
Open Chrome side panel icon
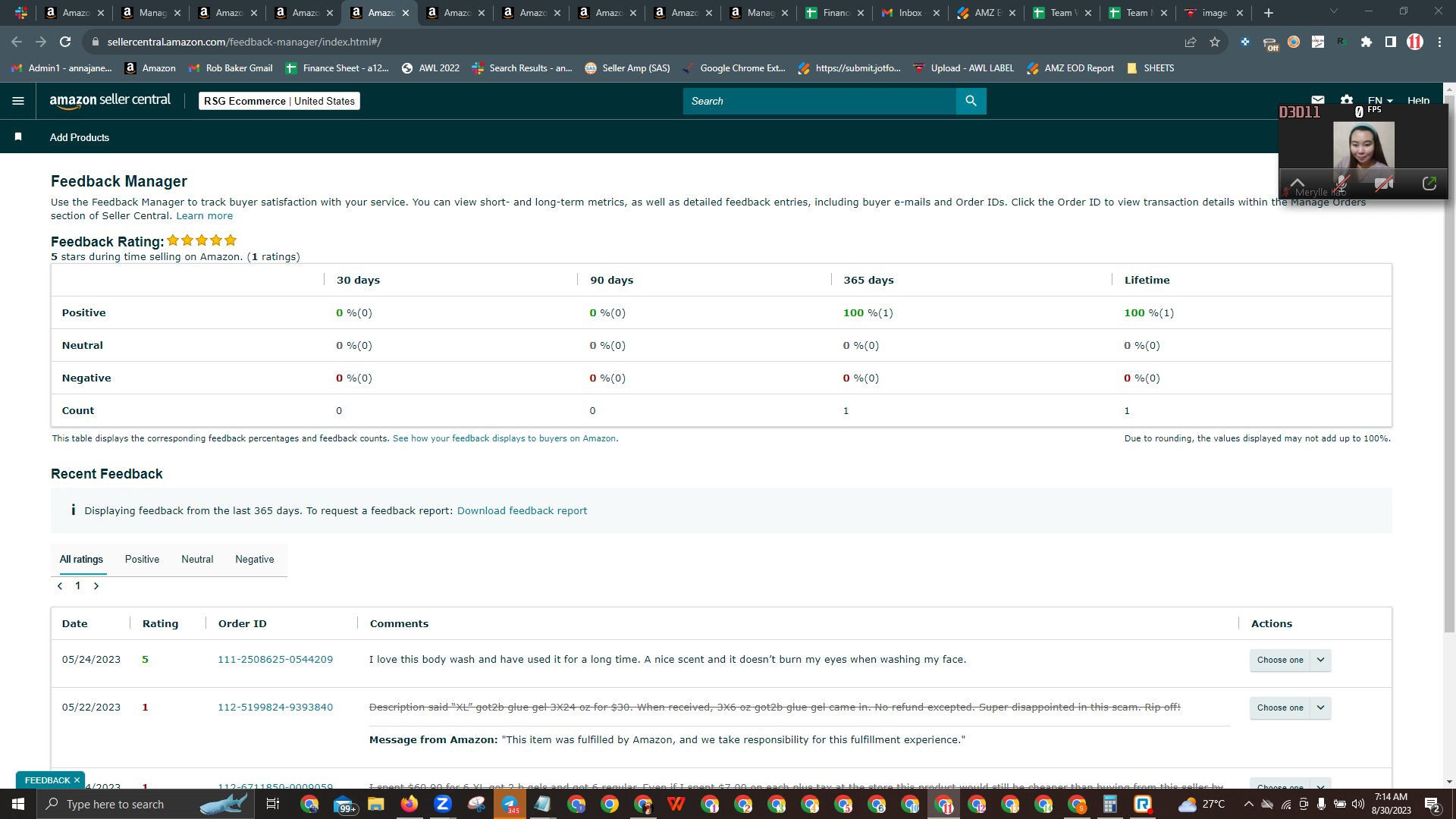click(1391, 42)
